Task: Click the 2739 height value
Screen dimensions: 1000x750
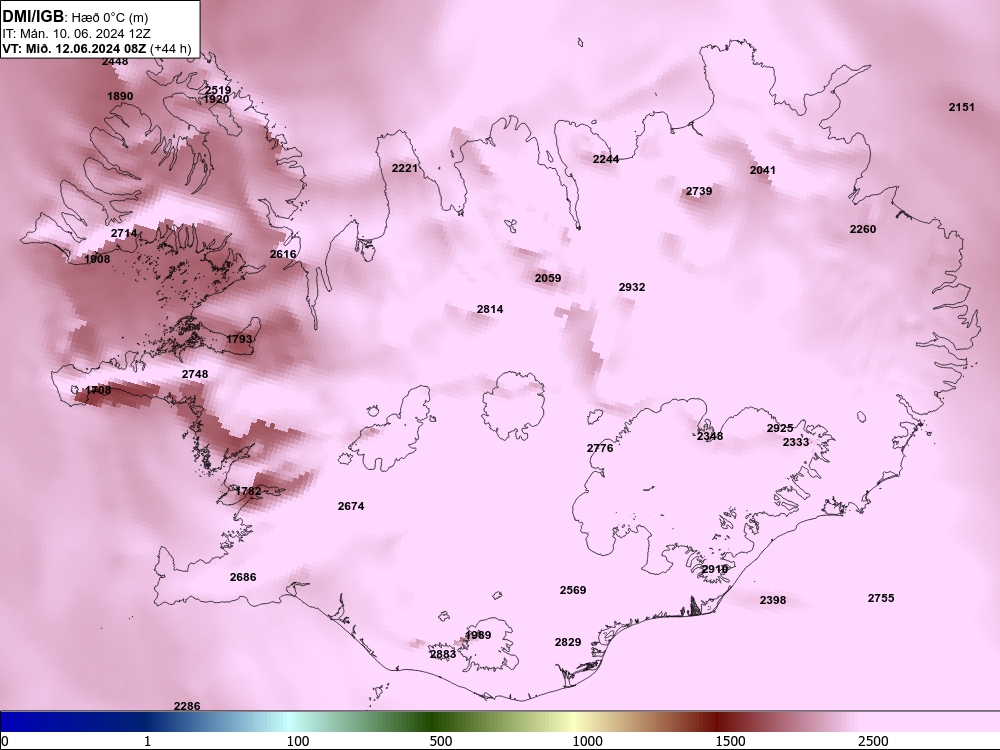Action: pos(699,191)
